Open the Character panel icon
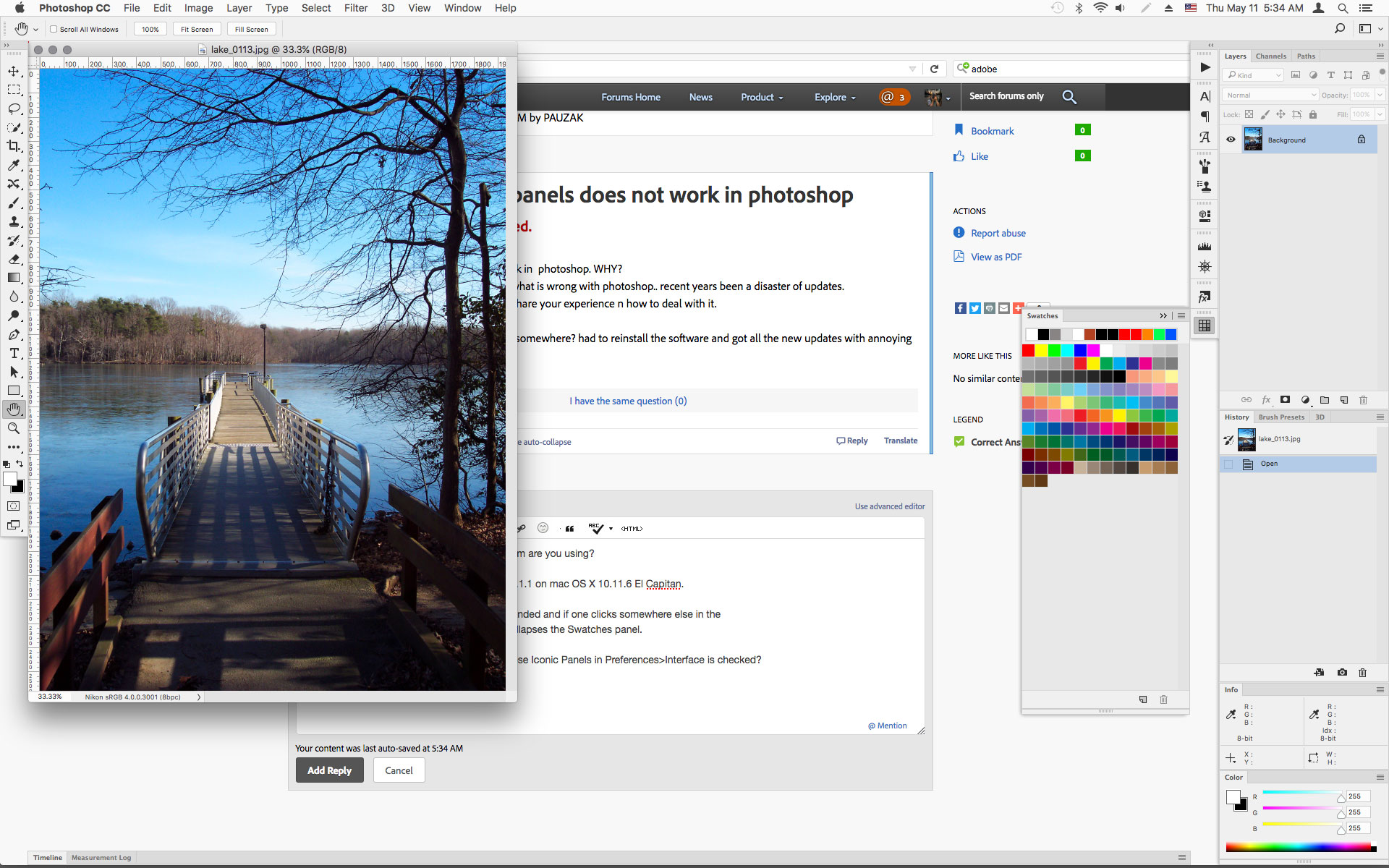Viewport: 1389px width, 868px height. click(x=1205, y=96)
